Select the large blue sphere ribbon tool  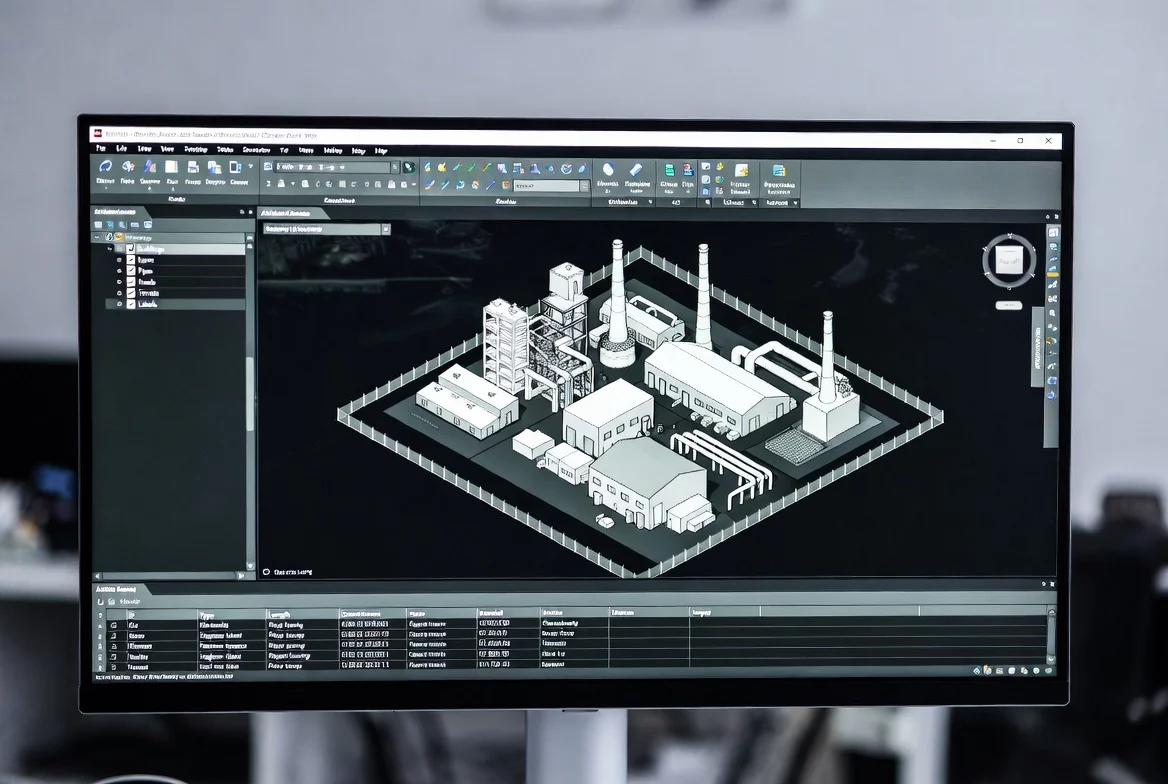609,170
